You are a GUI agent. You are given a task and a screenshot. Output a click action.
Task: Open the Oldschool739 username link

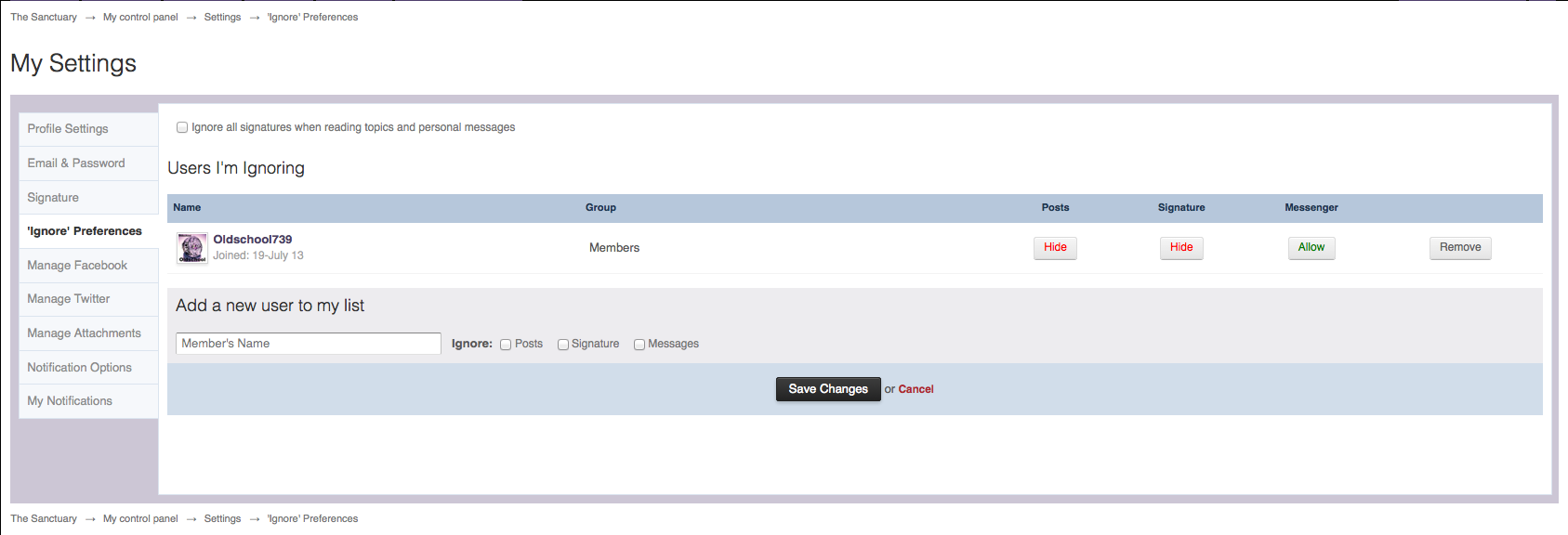pos(253,240)
